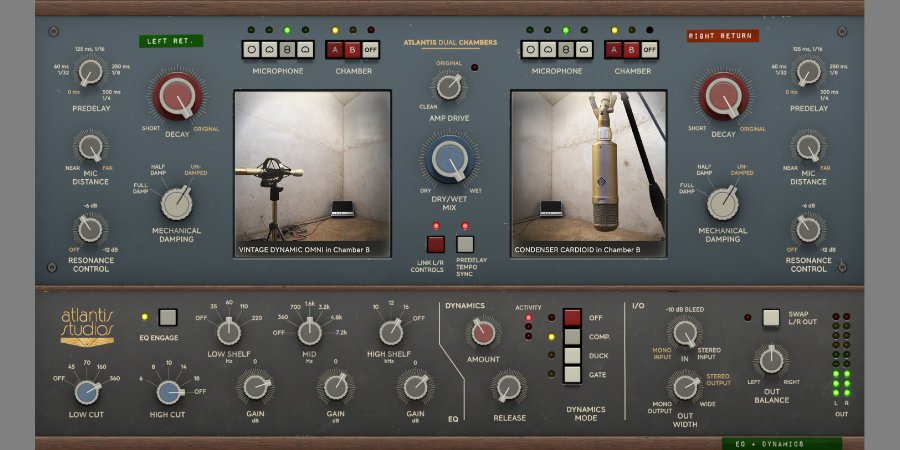The width and height of the screenshot is (900, 450).
Task: Select second microphone pattern button, right channel
Action: (548, 49)
